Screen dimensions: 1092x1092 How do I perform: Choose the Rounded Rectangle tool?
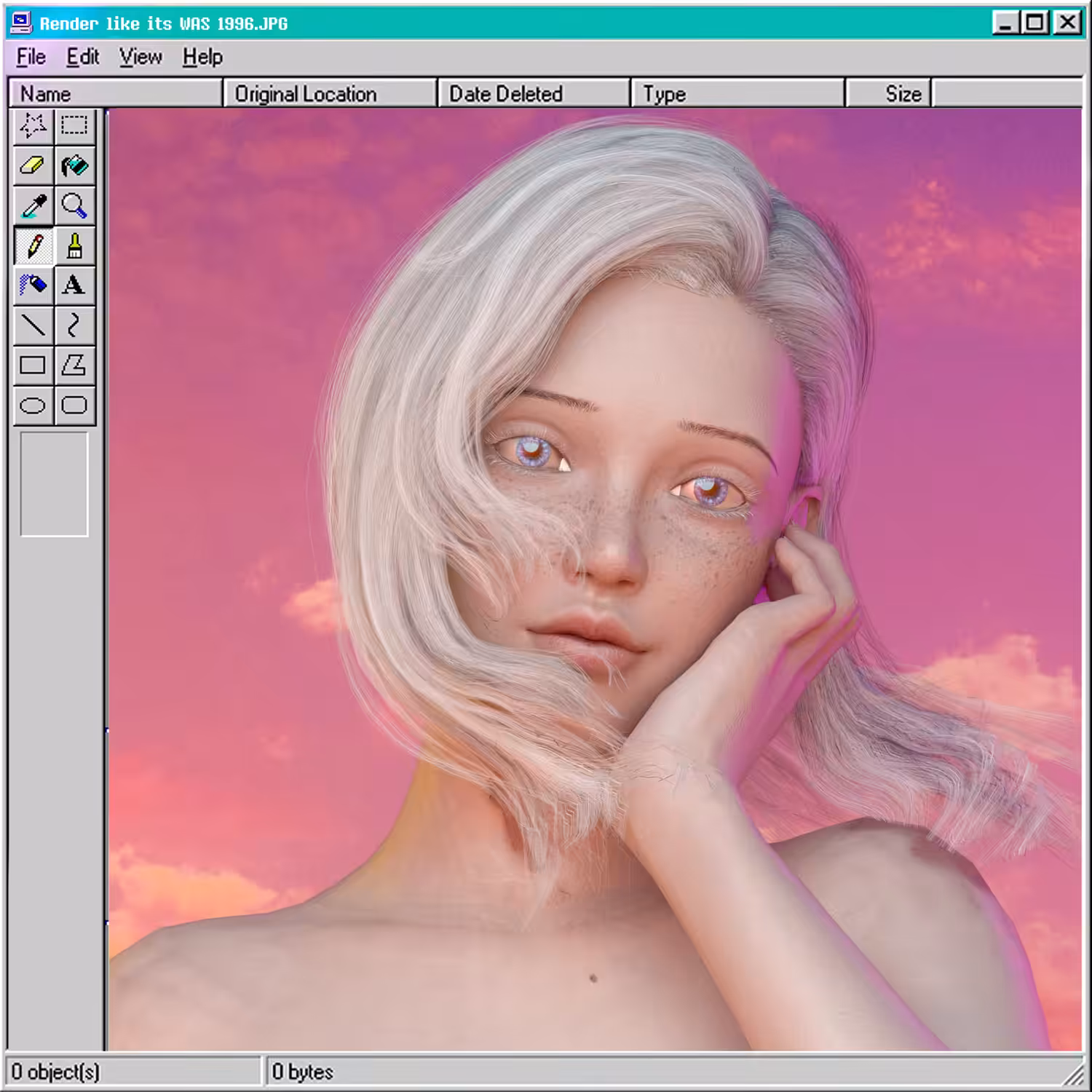point(74,405)
